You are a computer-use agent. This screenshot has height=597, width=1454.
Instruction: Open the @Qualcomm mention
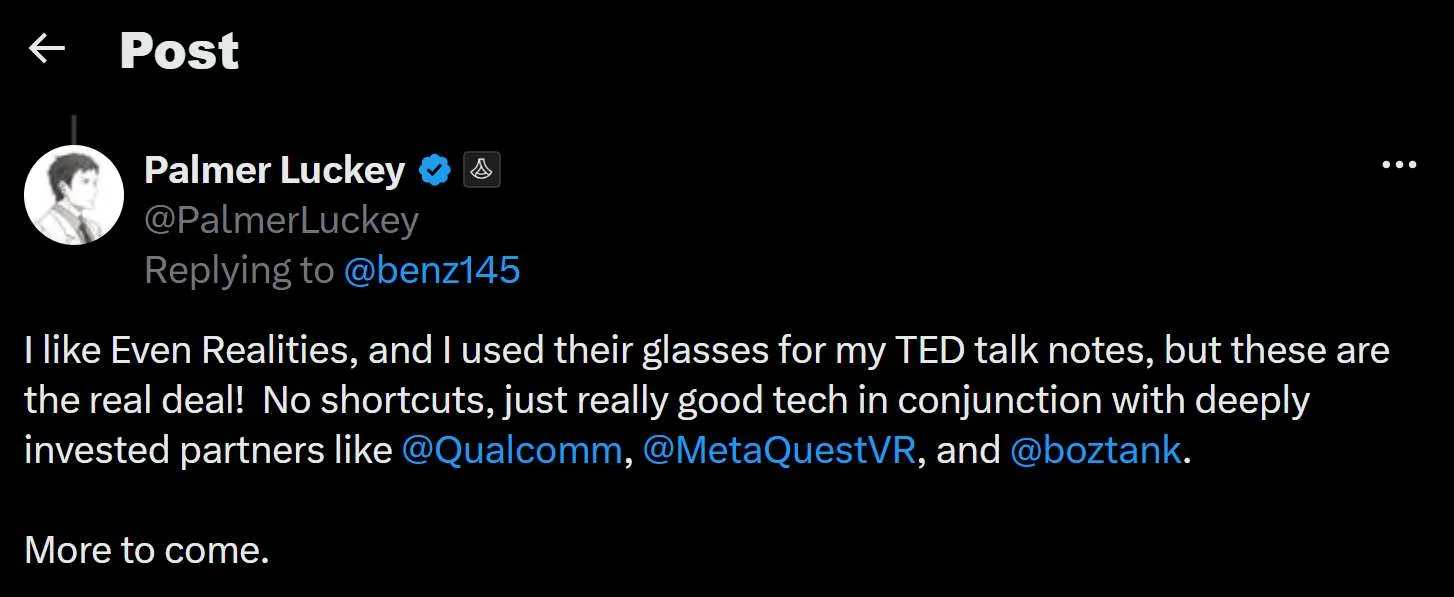point(511,451)
